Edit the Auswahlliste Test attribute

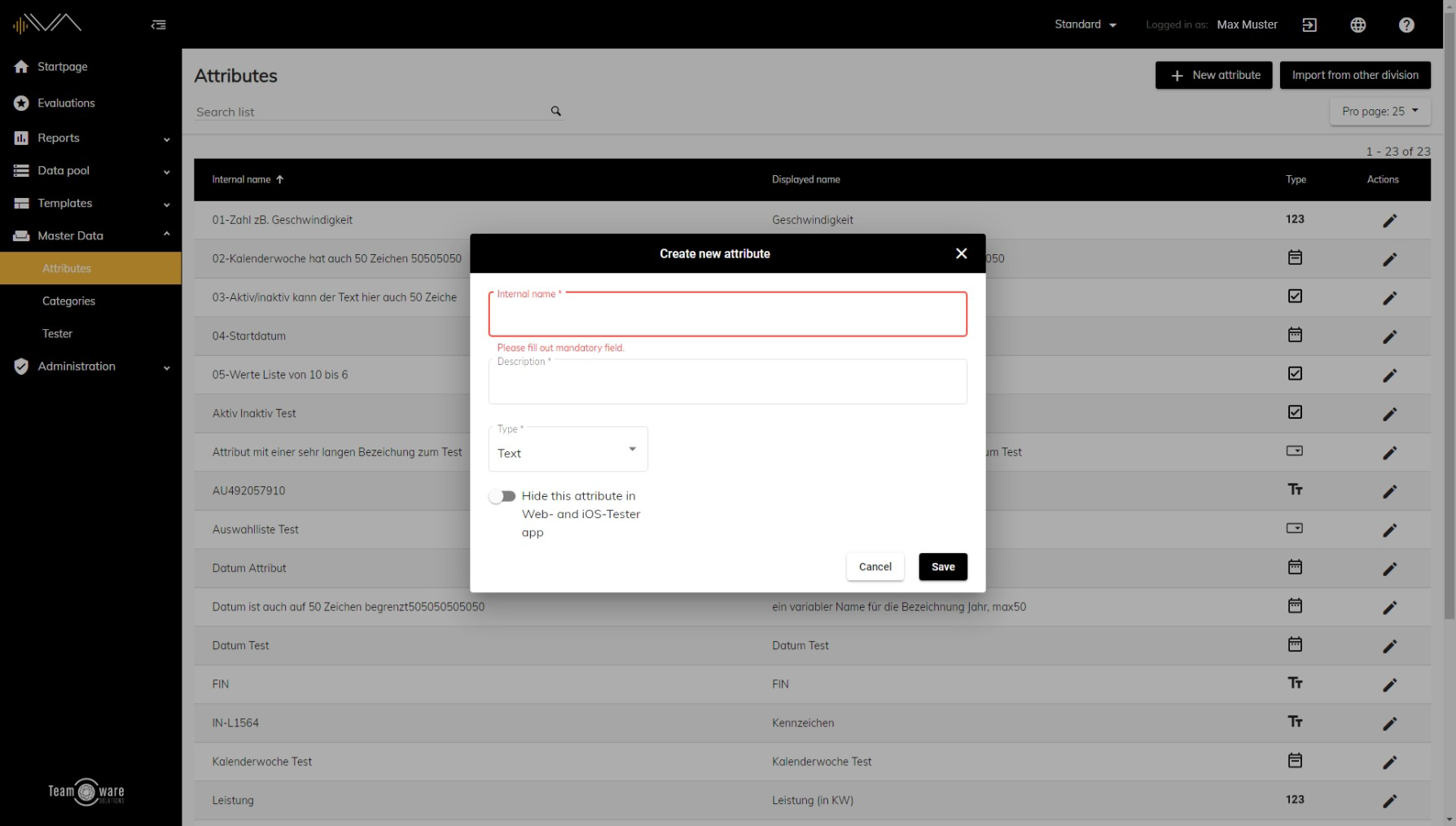(1389, 529)
